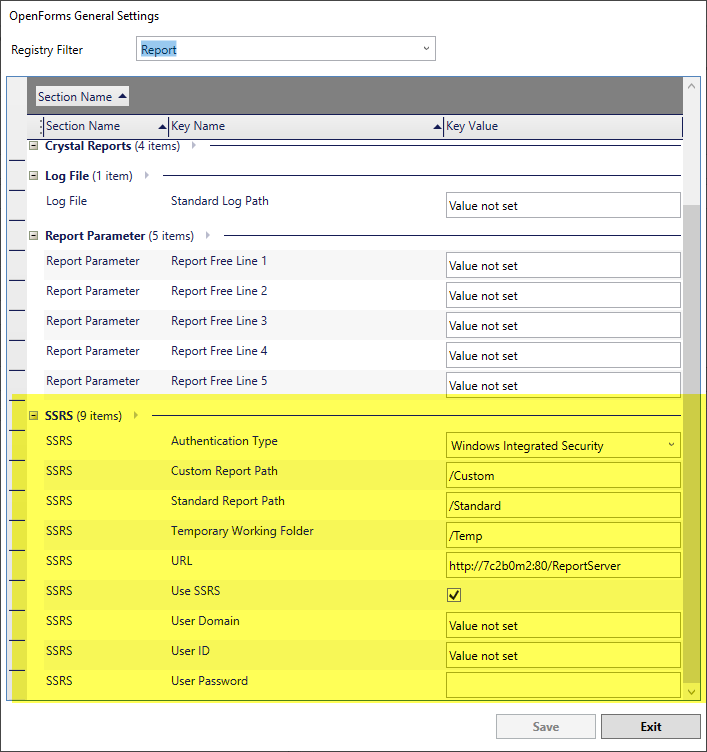Click the Section Name grouping chip
The height and width of the screenshot is (752, 707).
click(x=82, y=97)
